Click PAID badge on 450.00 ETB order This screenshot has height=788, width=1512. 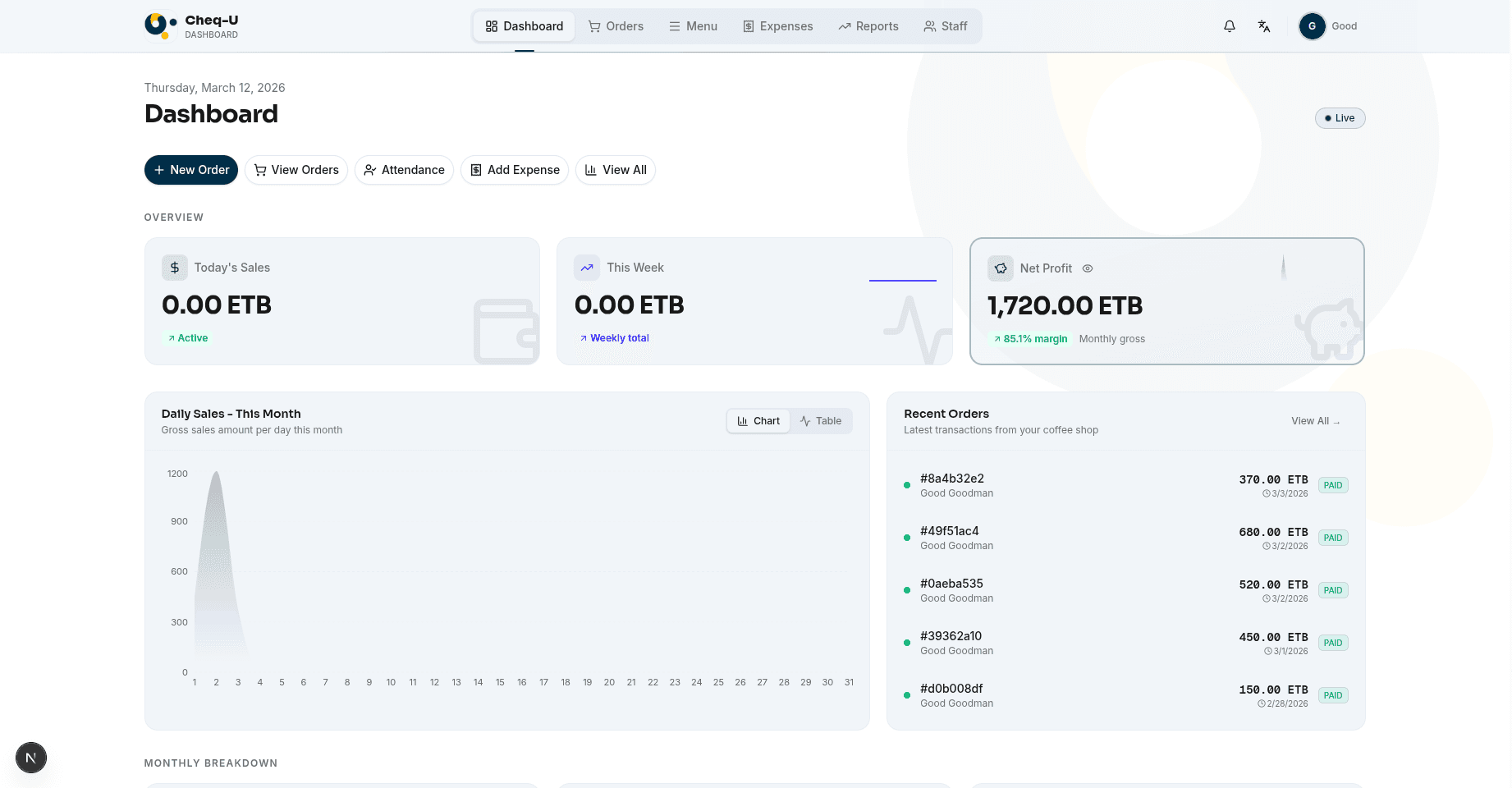pos(1333,643)
